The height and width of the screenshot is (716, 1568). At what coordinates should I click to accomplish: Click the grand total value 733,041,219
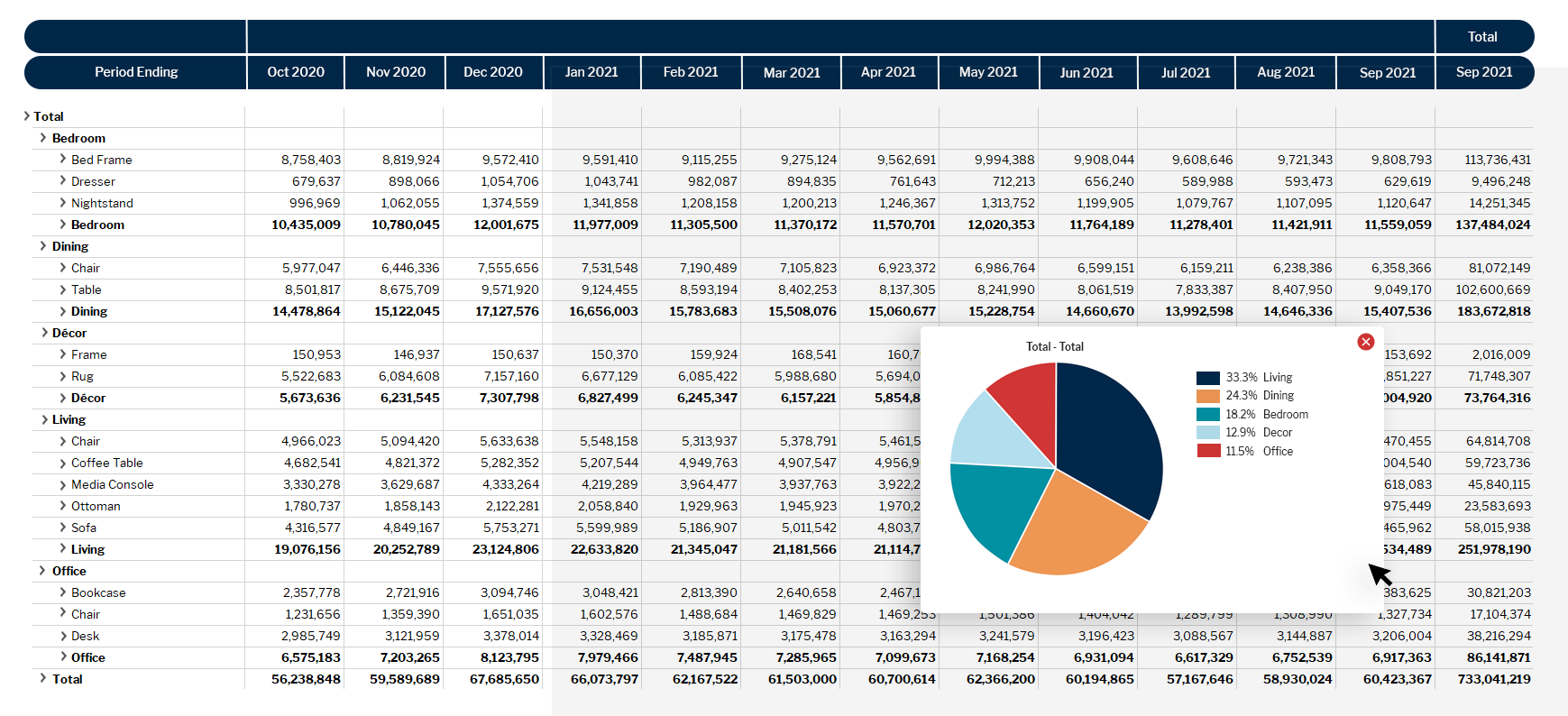1493,679
